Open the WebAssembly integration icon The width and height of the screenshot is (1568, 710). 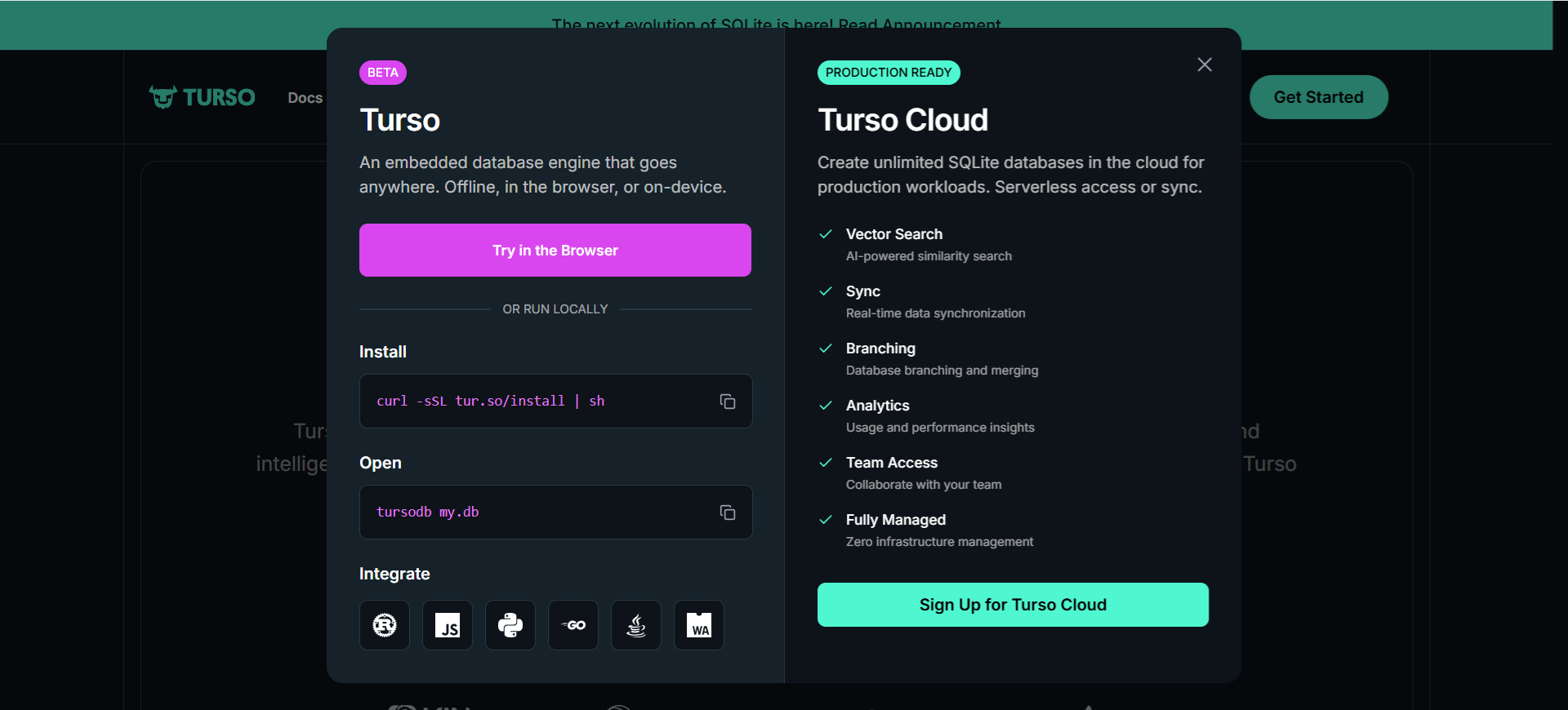click(699, 625)
